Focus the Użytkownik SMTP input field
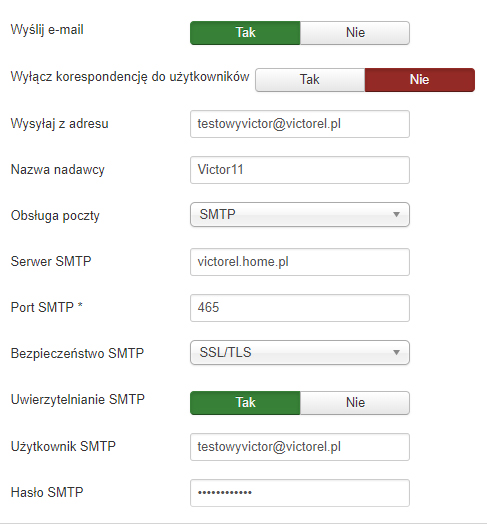The height and width of the screenshot is (524, 487). pos(300,447)
